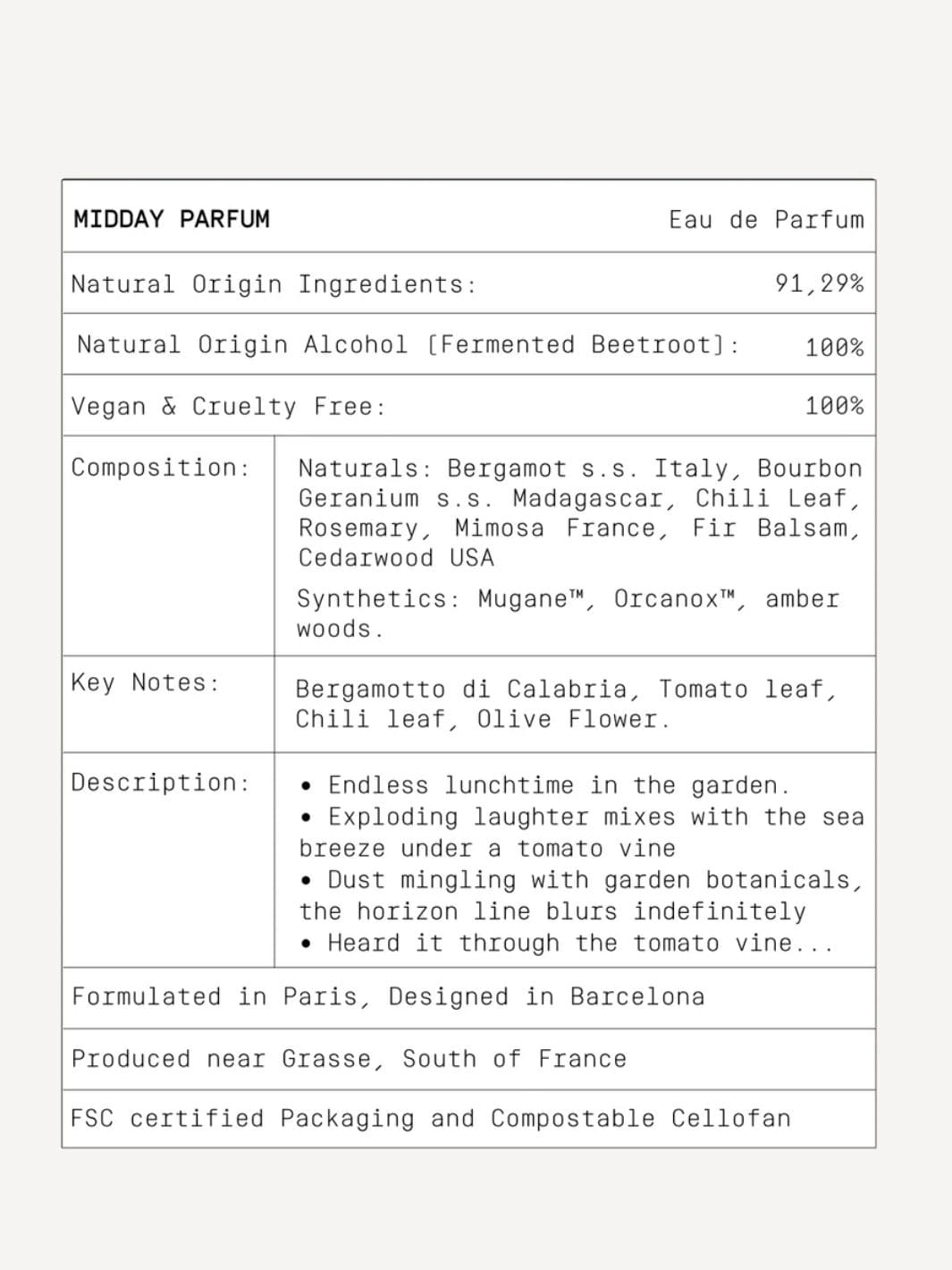This screenshot has height=1270, width=952.
Task: Click the Endless lunchtime bullet line
Action: (x=545, y=785)
